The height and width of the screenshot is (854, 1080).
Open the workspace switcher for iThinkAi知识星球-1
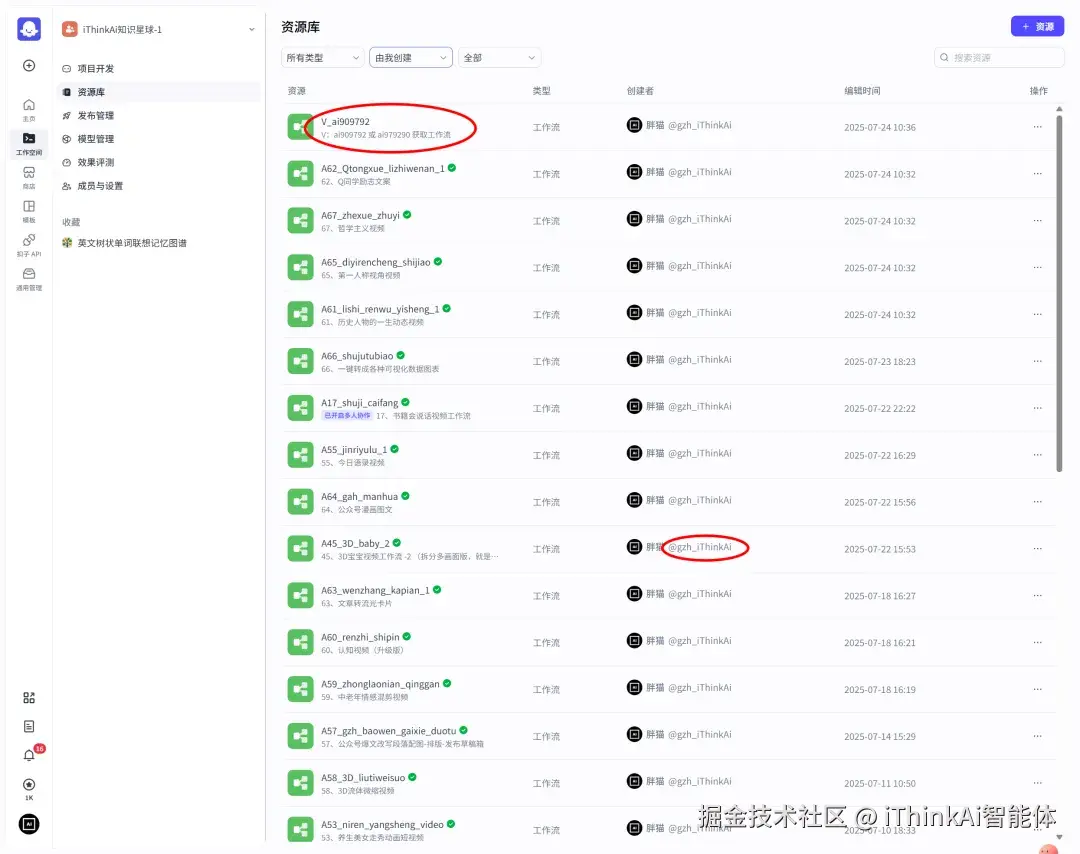[150, 29]
